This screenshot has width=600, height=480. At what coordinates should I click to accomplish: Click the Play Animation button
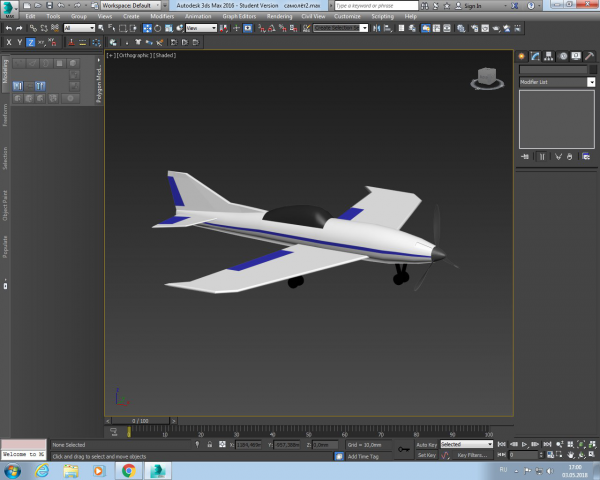525,444
